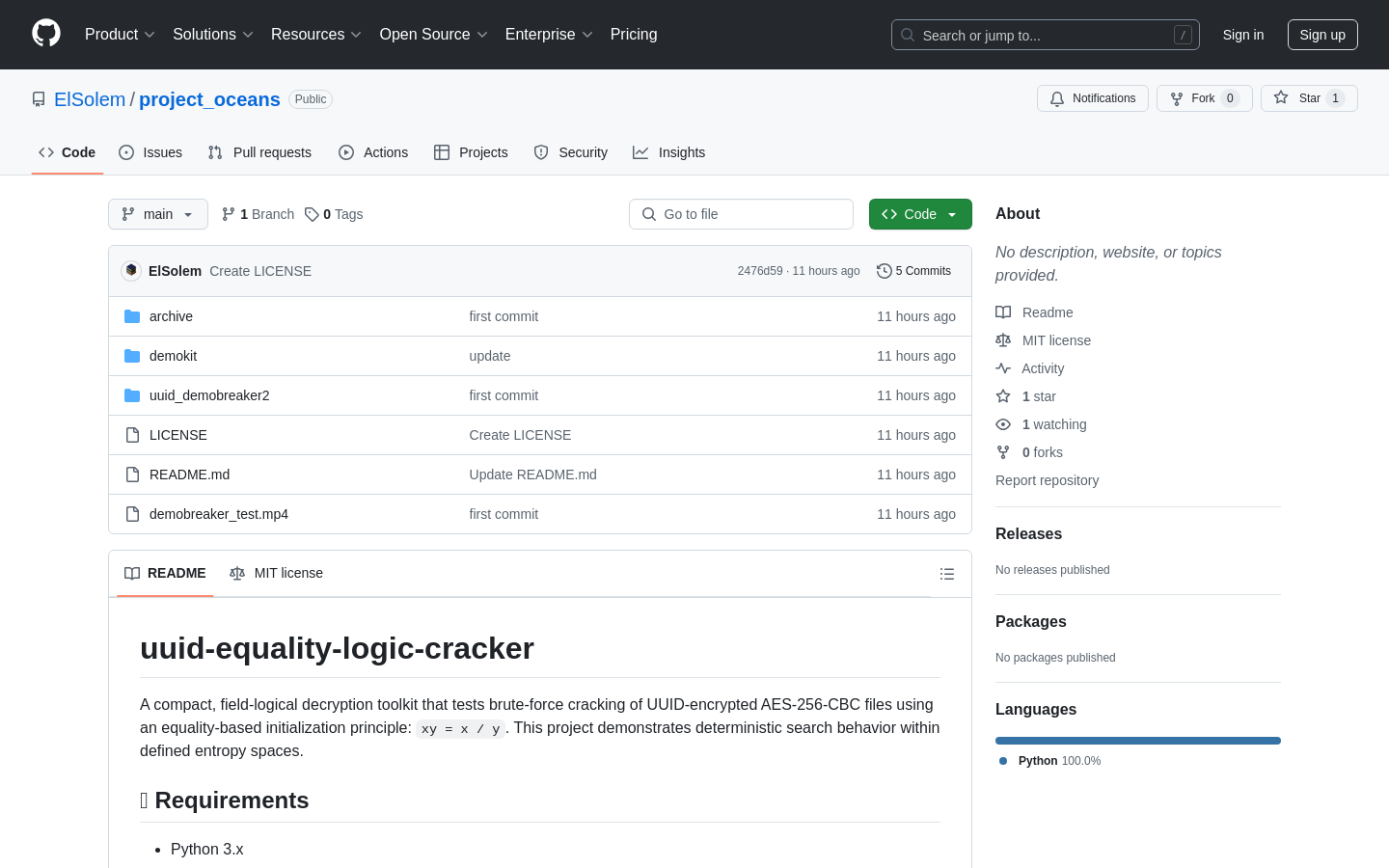Click the eye icon beside 1 watching
Image resolution: width=1389 pixels, height=868 pixels.
tap(1003, 424)
